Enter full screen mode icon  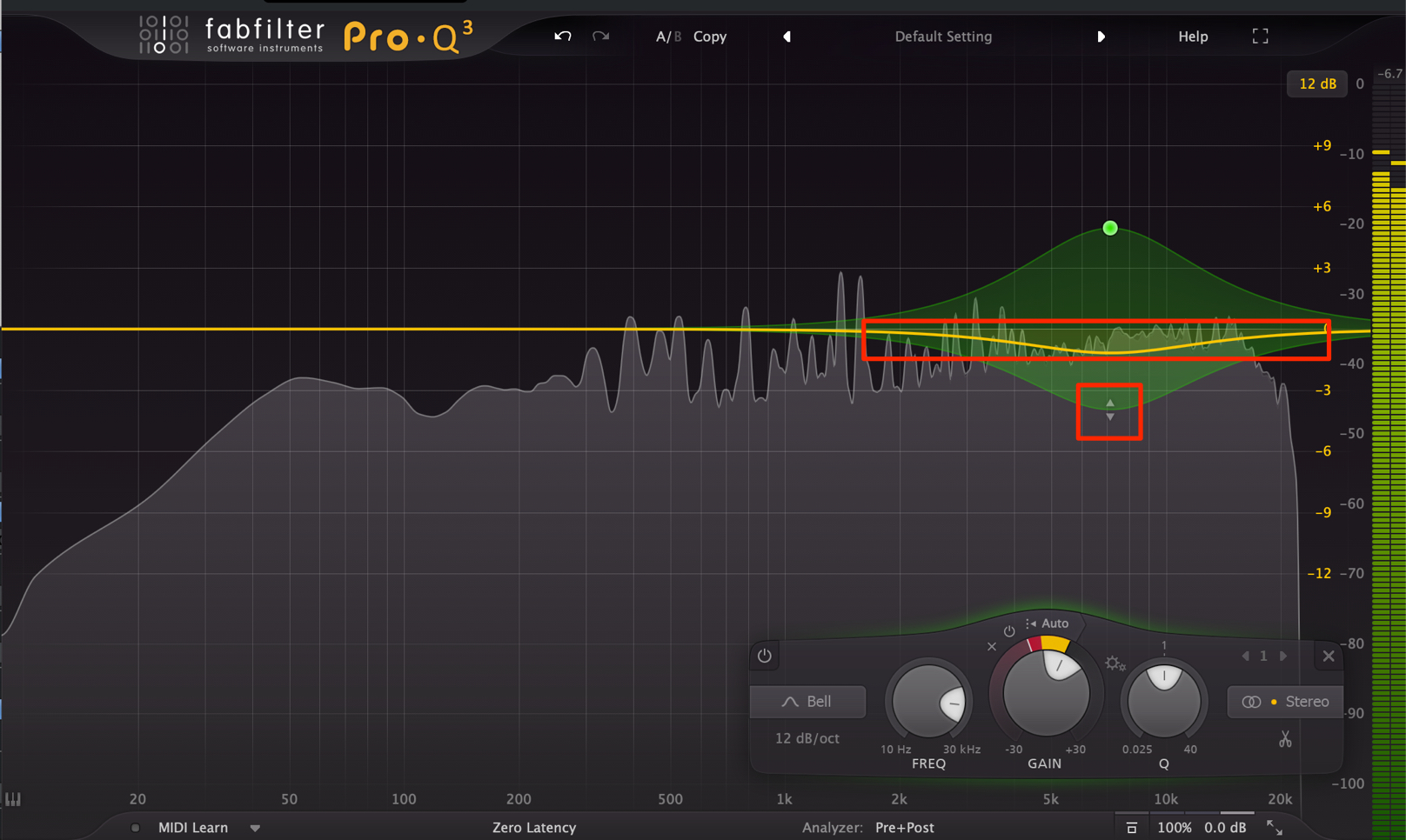click(1260, 37)
